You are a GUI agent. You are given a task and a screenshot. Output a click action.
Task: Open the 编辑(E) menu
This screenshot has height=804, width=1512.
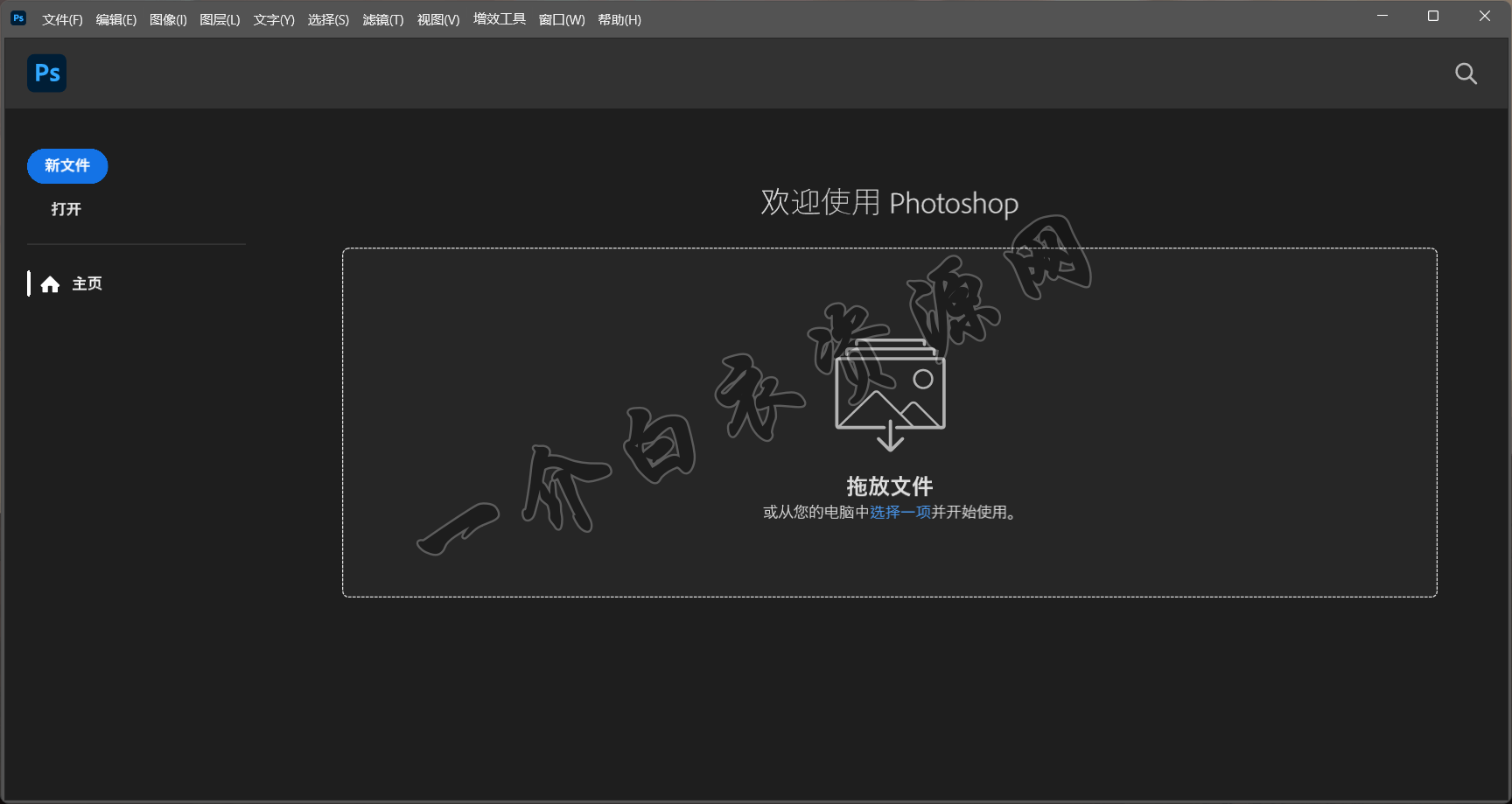116,20
